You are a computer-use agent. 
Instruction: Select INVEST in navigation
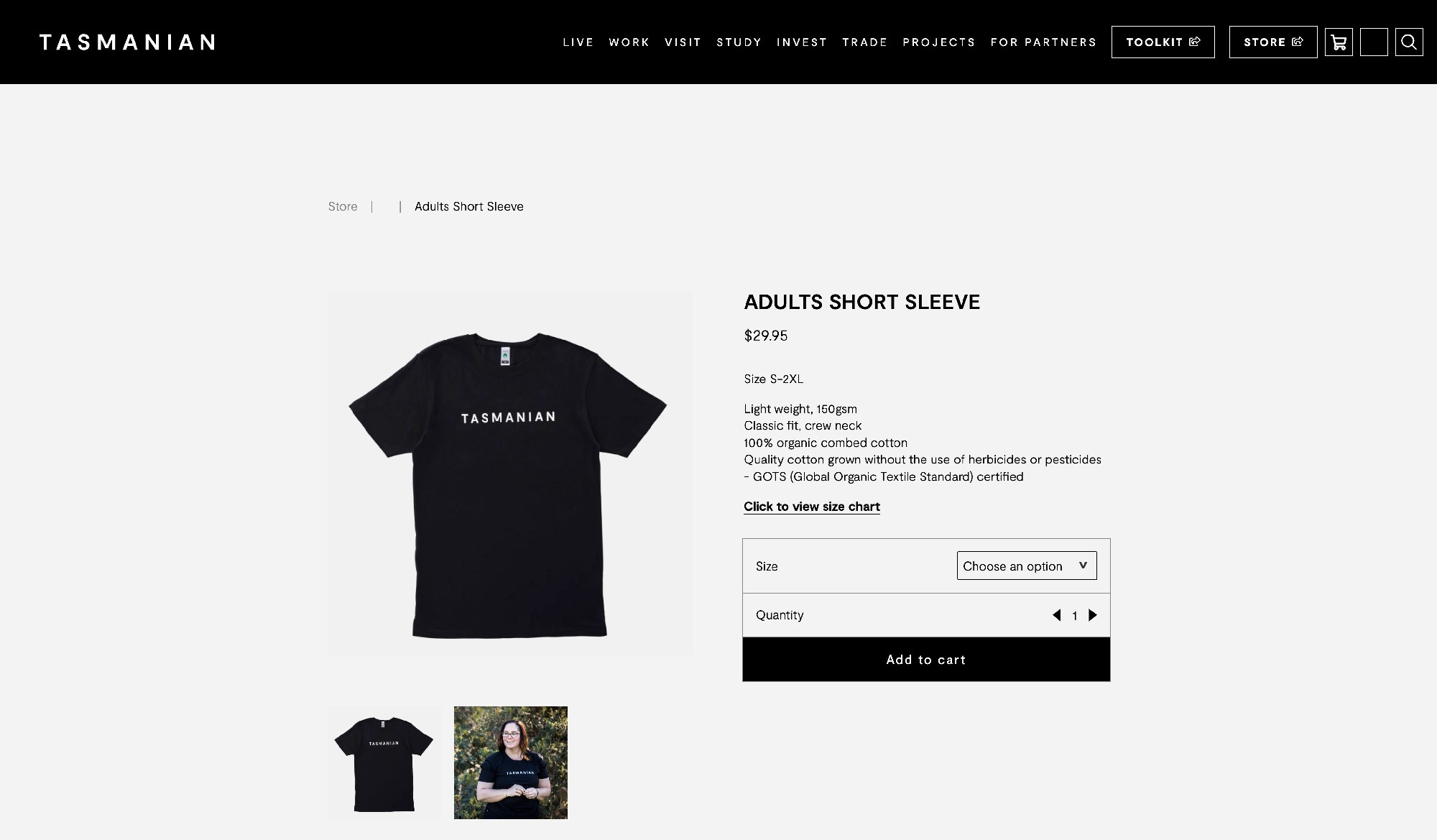point(802,42)
